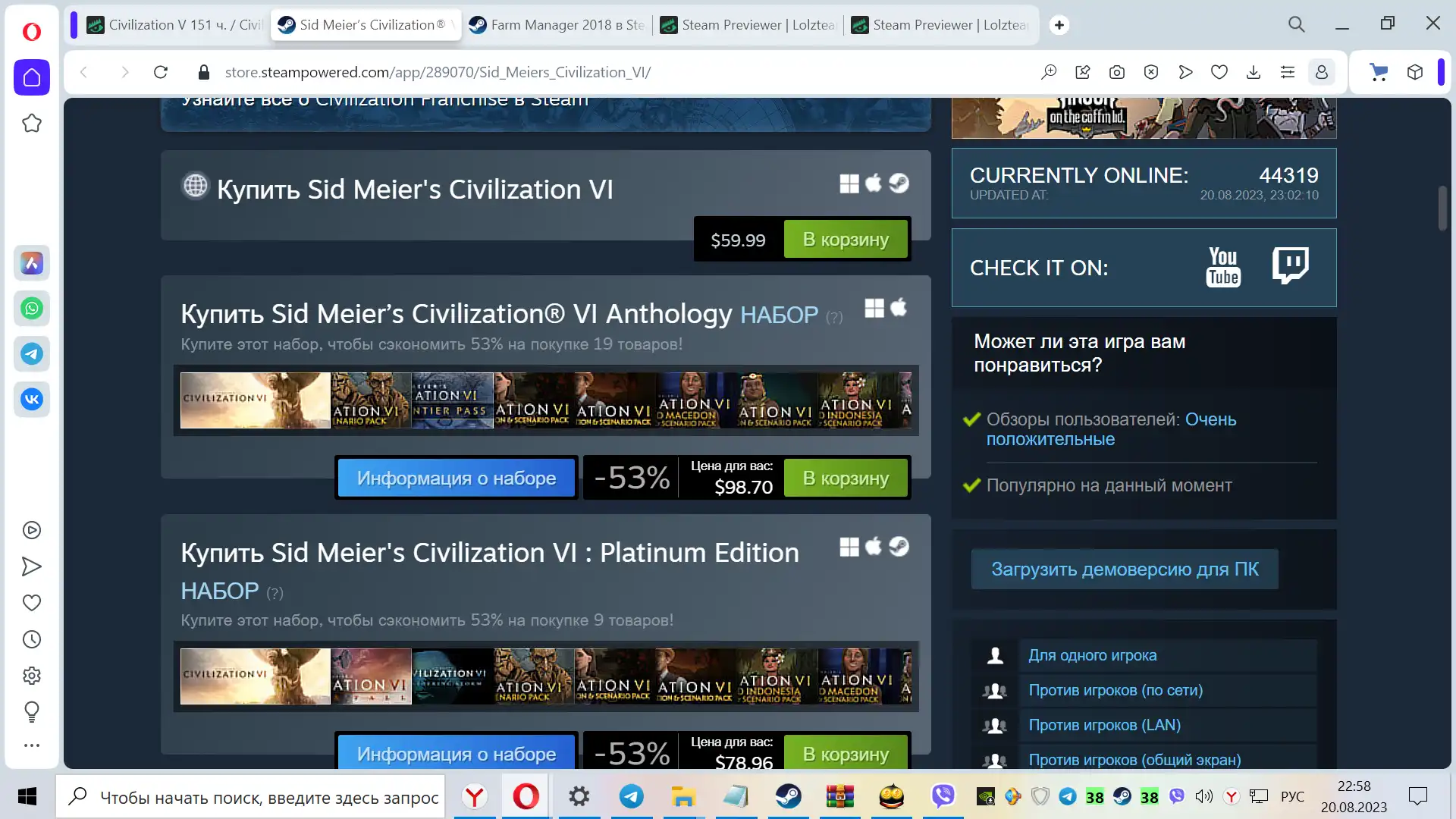Switch to first Steam Previewer tab
Viewport: 1456px width, 819px height.
click(x=748, y=25)
